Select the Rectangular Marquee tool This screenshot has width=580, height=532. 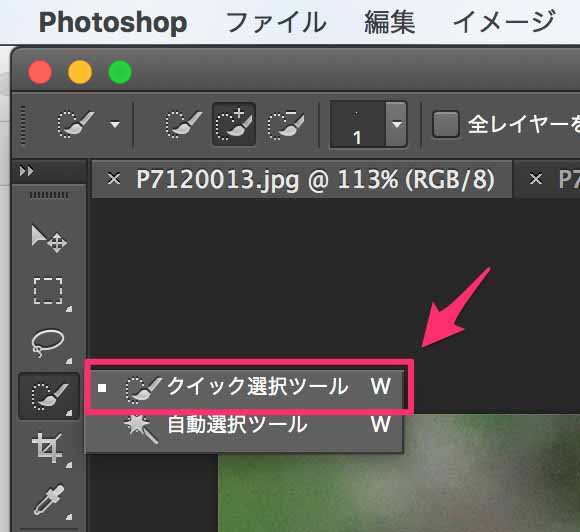pyautogui.click(x=48, y=291)
